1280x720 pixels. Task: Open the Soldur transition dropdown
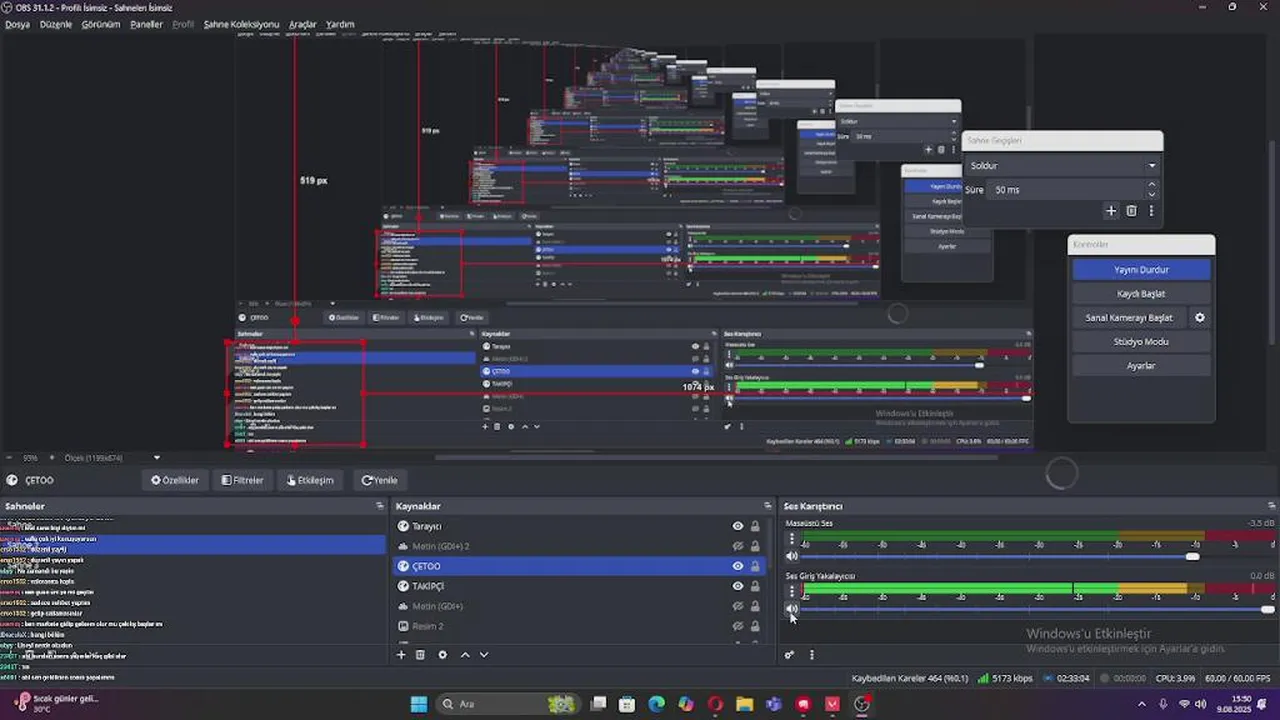[1062, 166]
